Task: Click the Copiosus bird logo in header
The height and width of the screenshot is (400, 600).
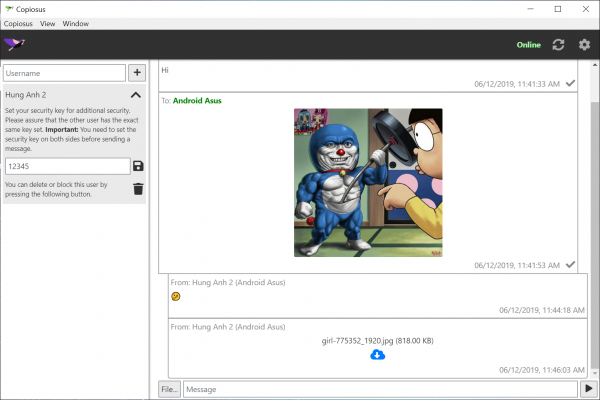Action: [15, 44]
